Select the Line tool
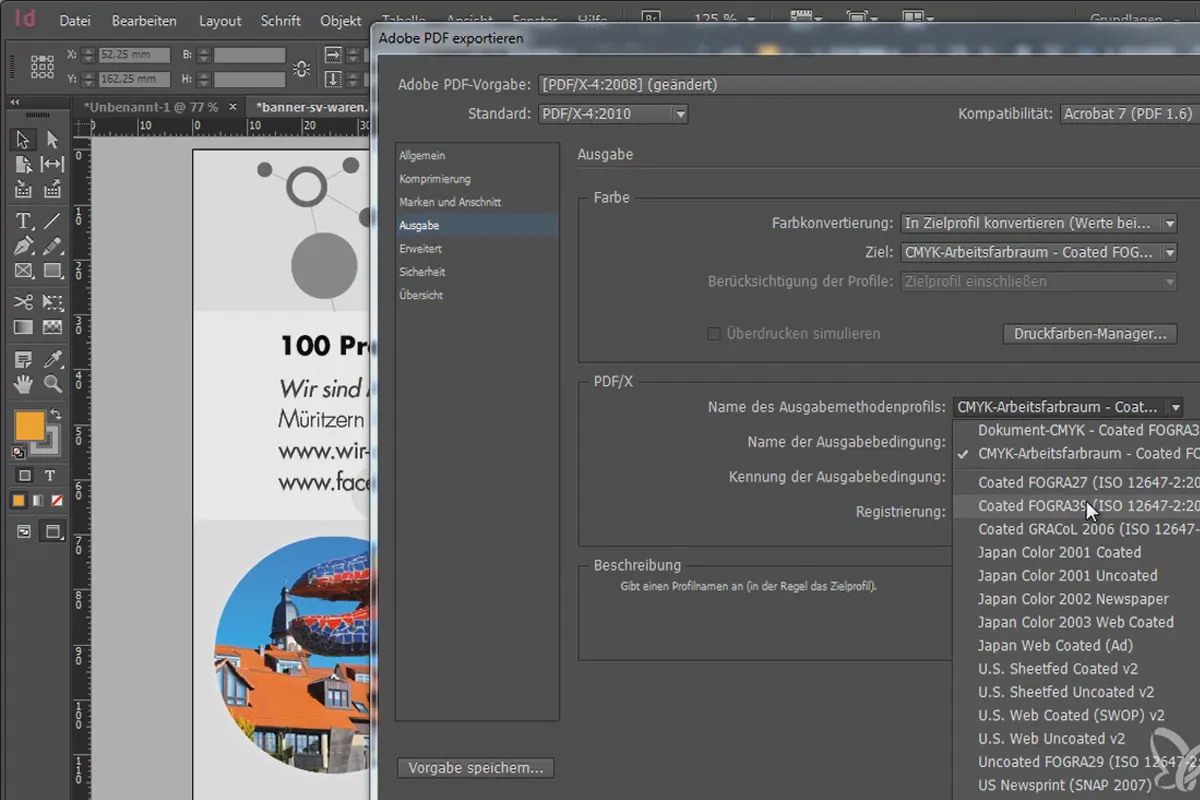This screenshot has width=1200, height=800. [x=53, y=221]
